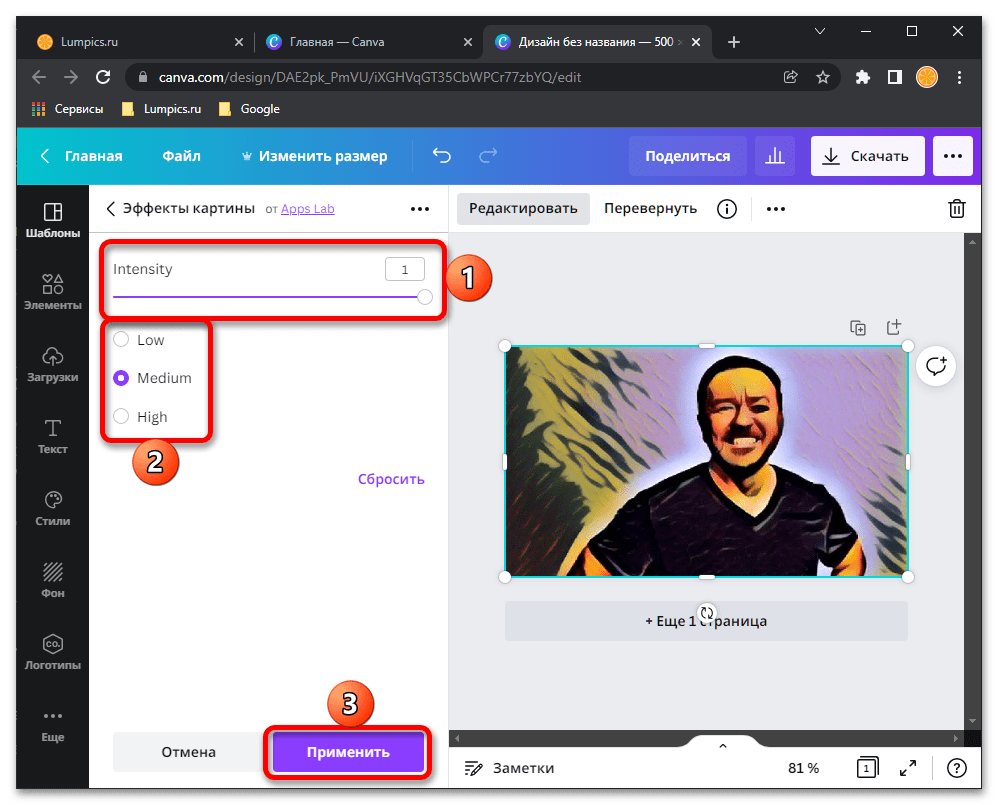Open the Логотипы sidebar panel
The image size is (998, 805).
pyautogui.click(x=53, y=652)
